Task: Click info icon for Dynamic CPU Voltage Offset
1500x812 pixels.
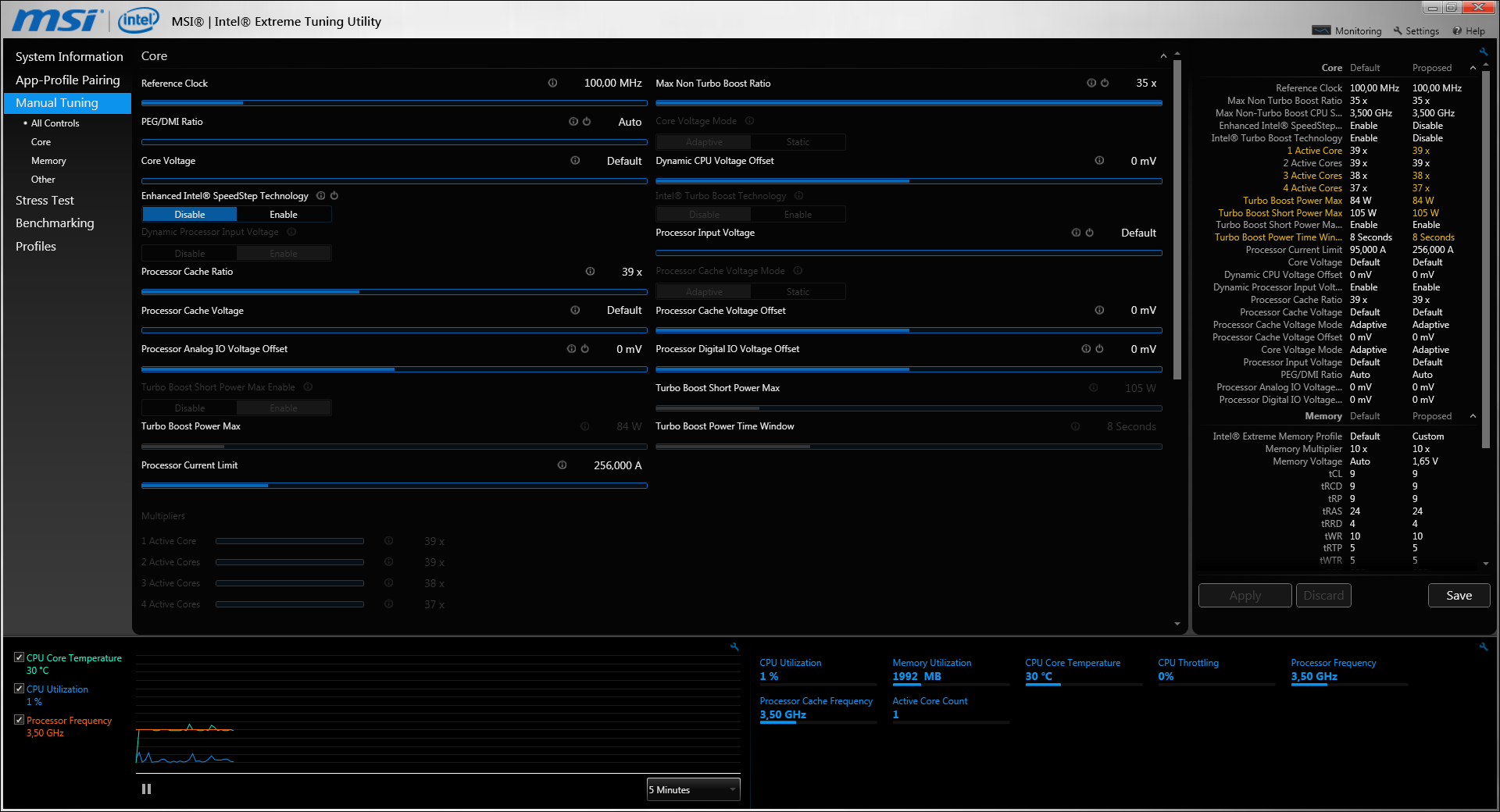Action: (1099, 161)
